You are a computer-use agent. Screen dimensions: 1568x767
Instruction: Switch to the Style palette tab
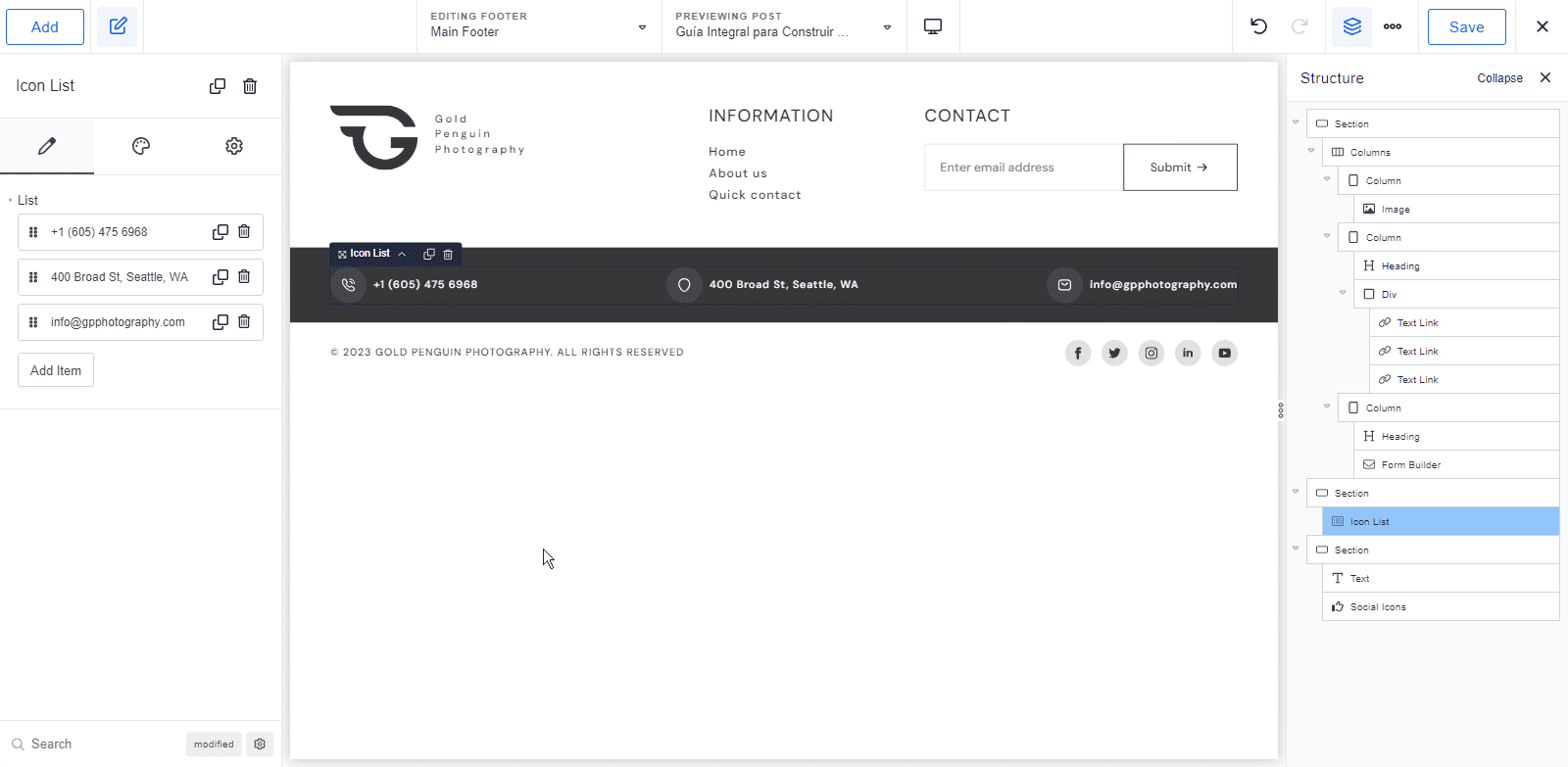(141, 146)
